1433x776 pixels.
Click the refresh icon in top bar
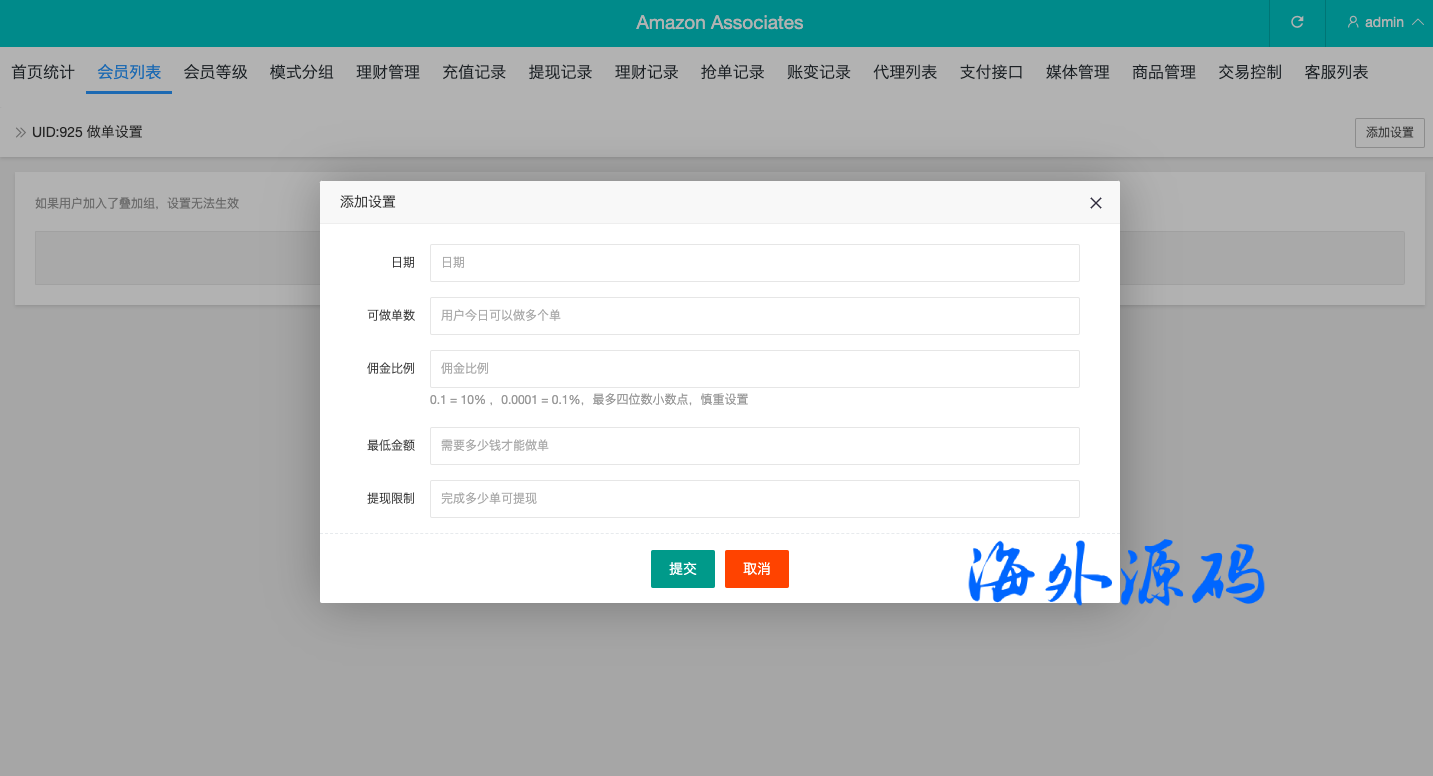pos(1297,22)
